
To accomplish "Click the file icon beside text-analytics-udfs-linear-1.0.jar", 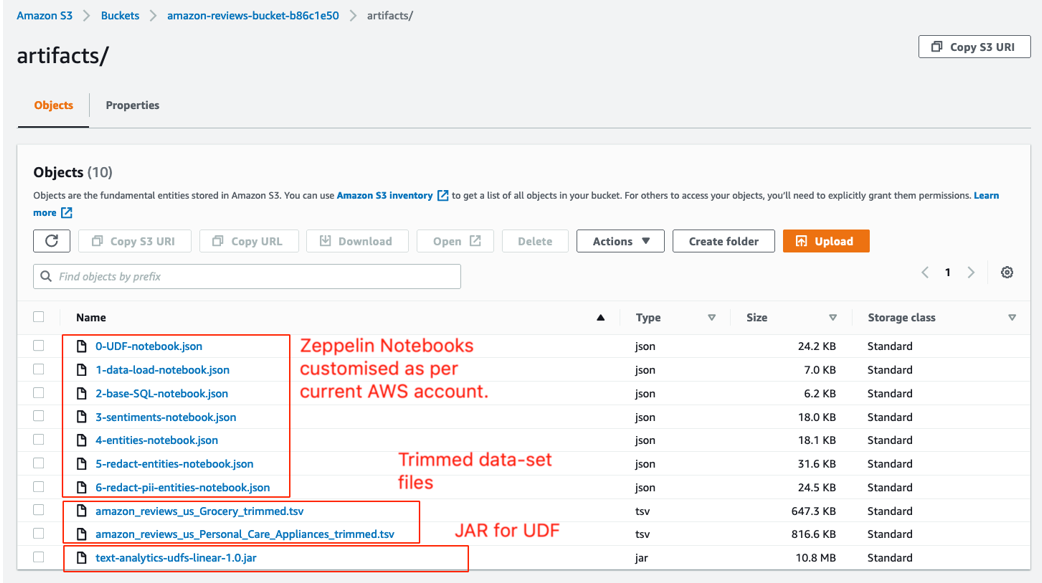I will tap(82, 558).
